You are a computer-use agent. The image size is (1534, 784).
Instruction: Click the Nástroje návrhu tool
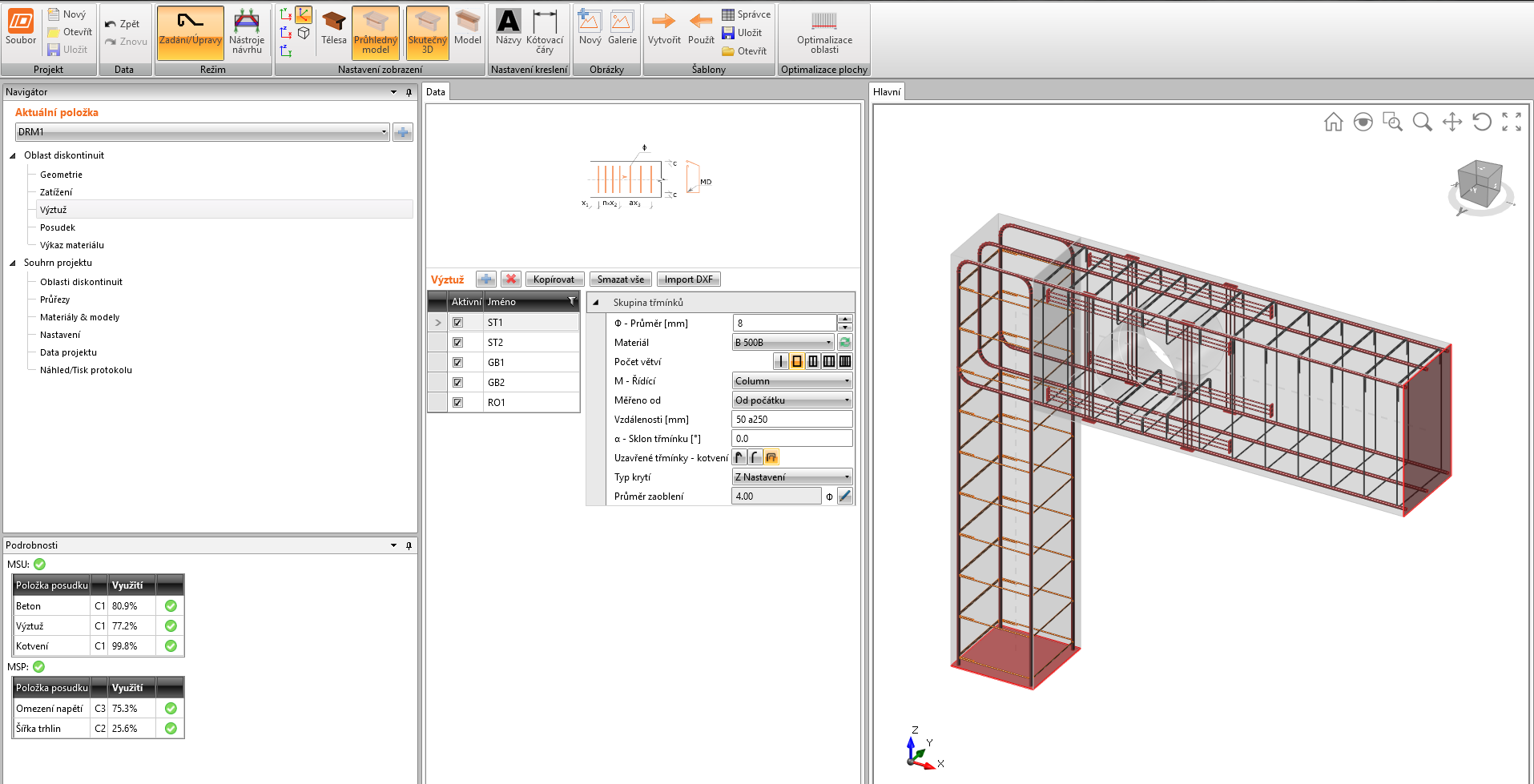pos(247,33)
